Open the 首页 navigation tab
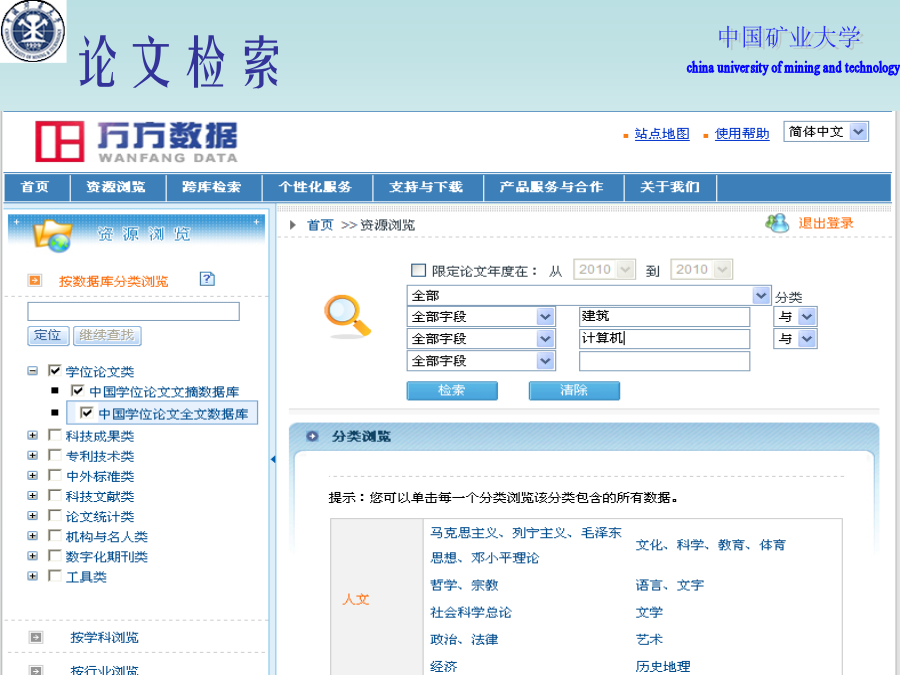 [36, 187]
